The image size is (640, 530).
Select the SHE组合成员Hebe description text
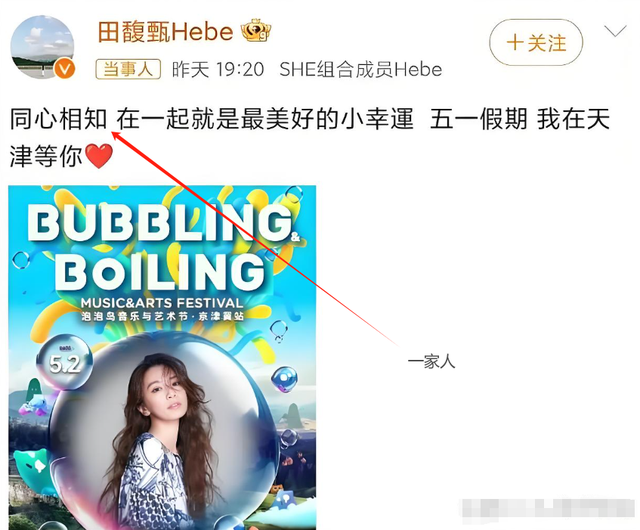click(360, 70)
